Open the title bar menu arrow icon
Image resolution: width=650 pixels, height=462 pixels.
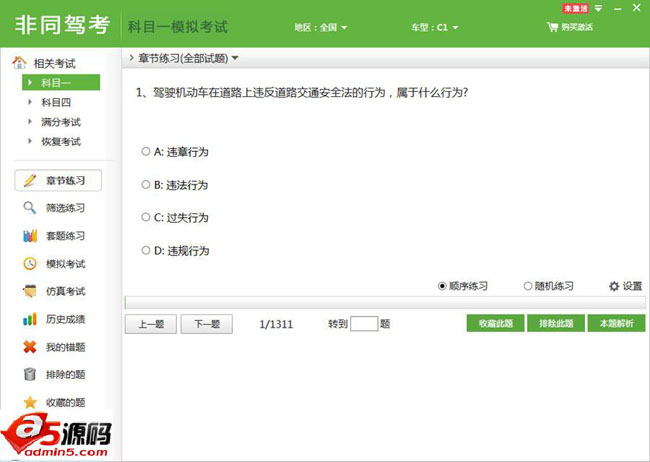click(598, 8)
